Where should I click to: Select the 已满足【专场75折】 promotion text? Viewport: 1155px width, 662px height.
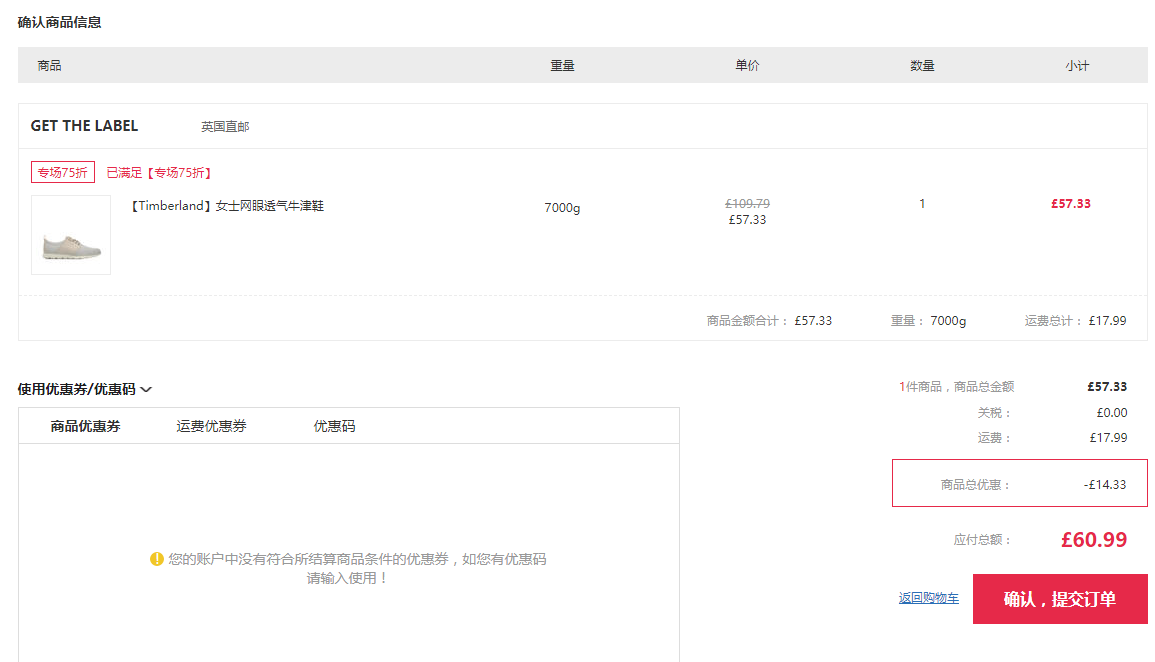[x=159, y=173]
